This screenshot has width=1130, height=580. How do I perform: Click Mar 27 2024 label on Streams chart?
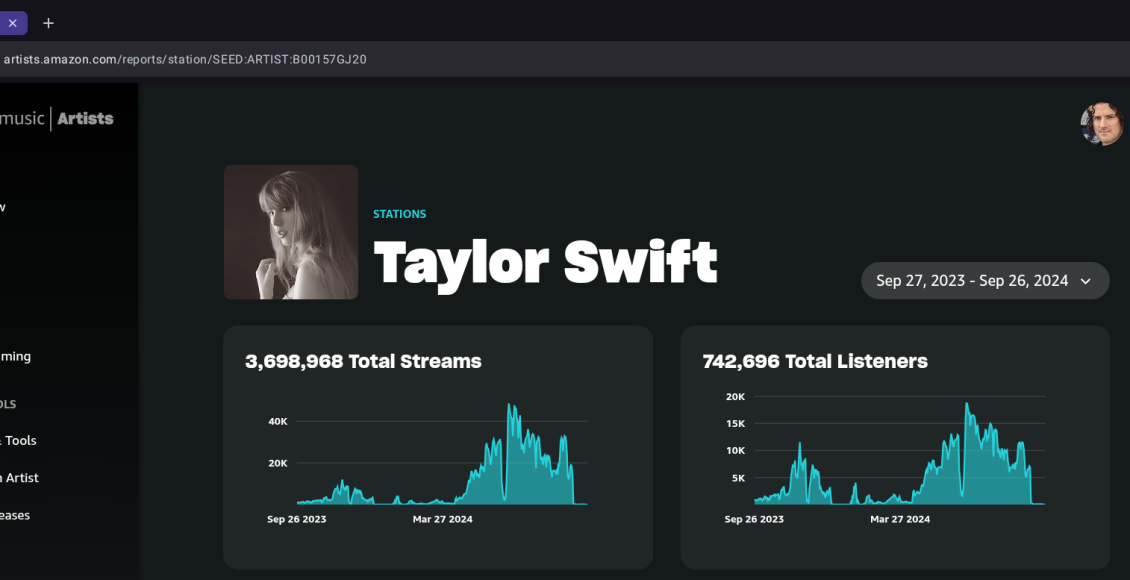443,520
